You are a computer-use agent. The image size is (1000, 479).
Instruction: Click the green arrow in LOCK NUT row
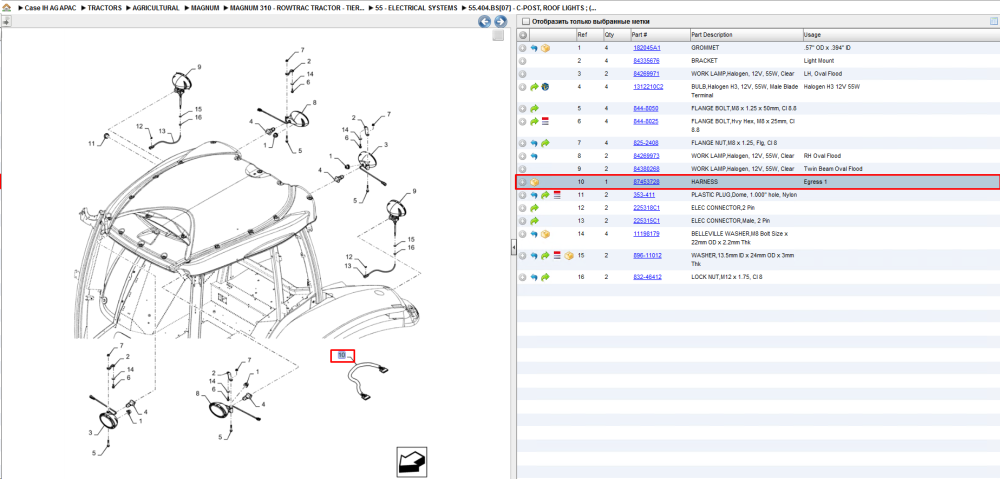545,277
